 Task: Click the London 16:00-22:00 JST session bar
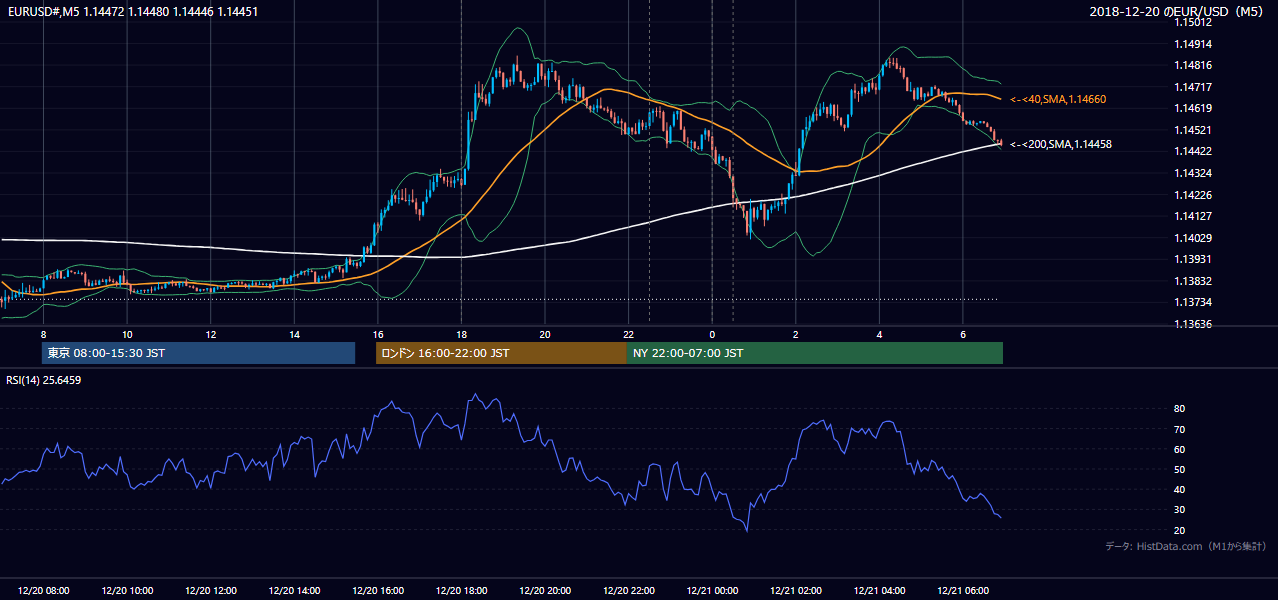pos(501,353)
